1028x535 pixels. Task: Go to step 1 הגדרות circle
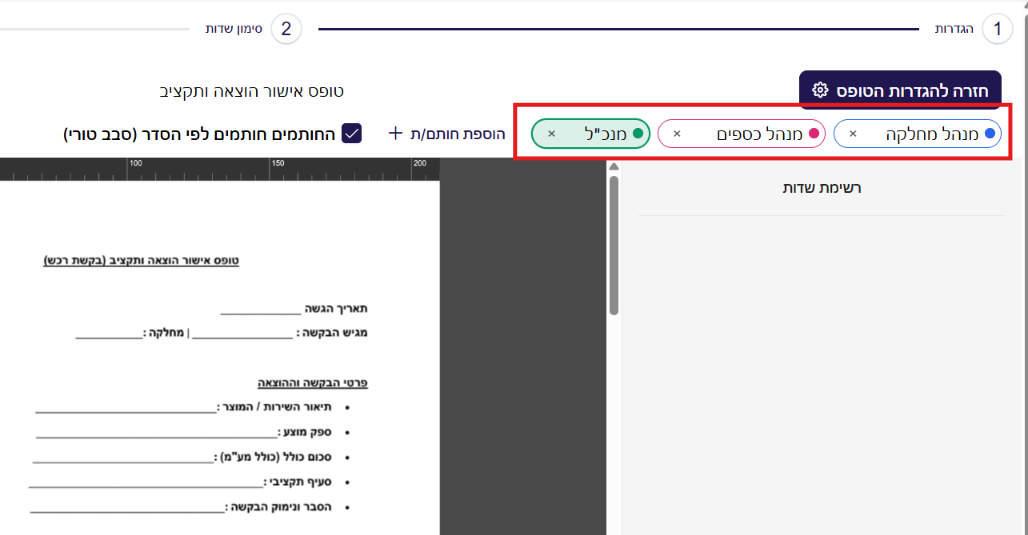pyautogui.click(x=997, y=29)
